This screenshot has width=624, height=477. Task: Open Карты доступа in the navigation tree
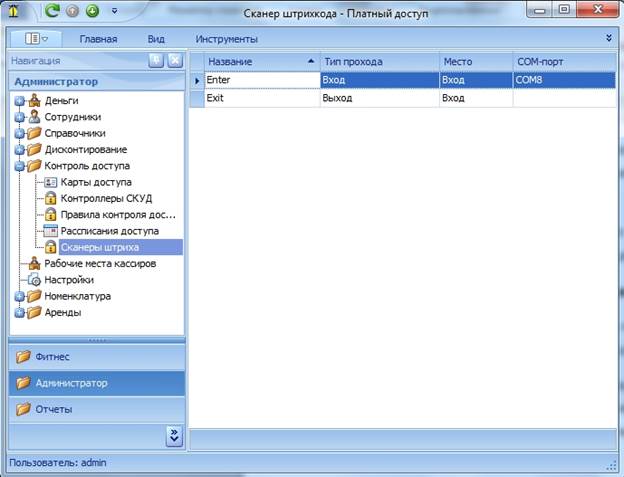[x=95, y=182]
